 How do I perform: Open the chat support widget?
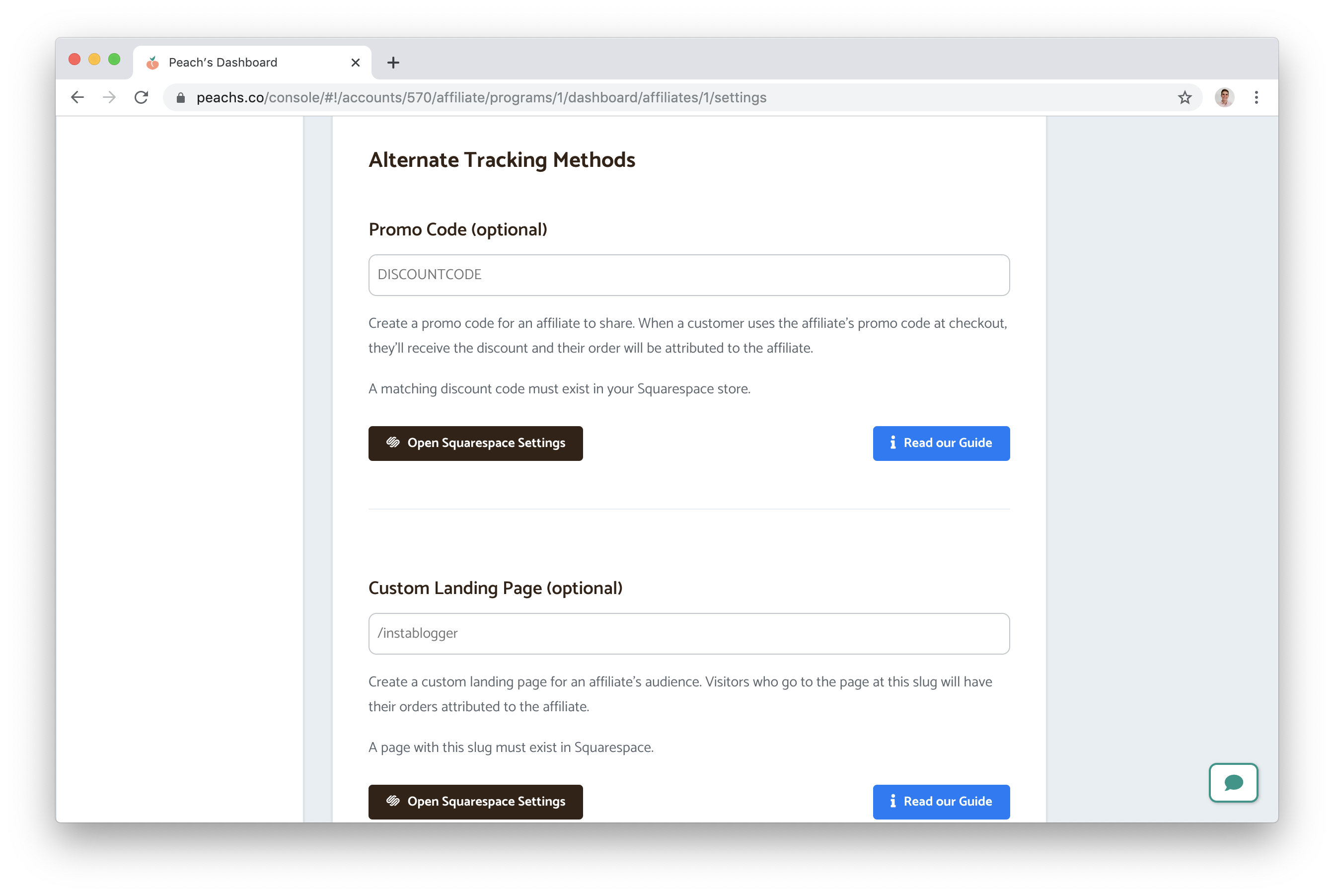(1233, 782)
